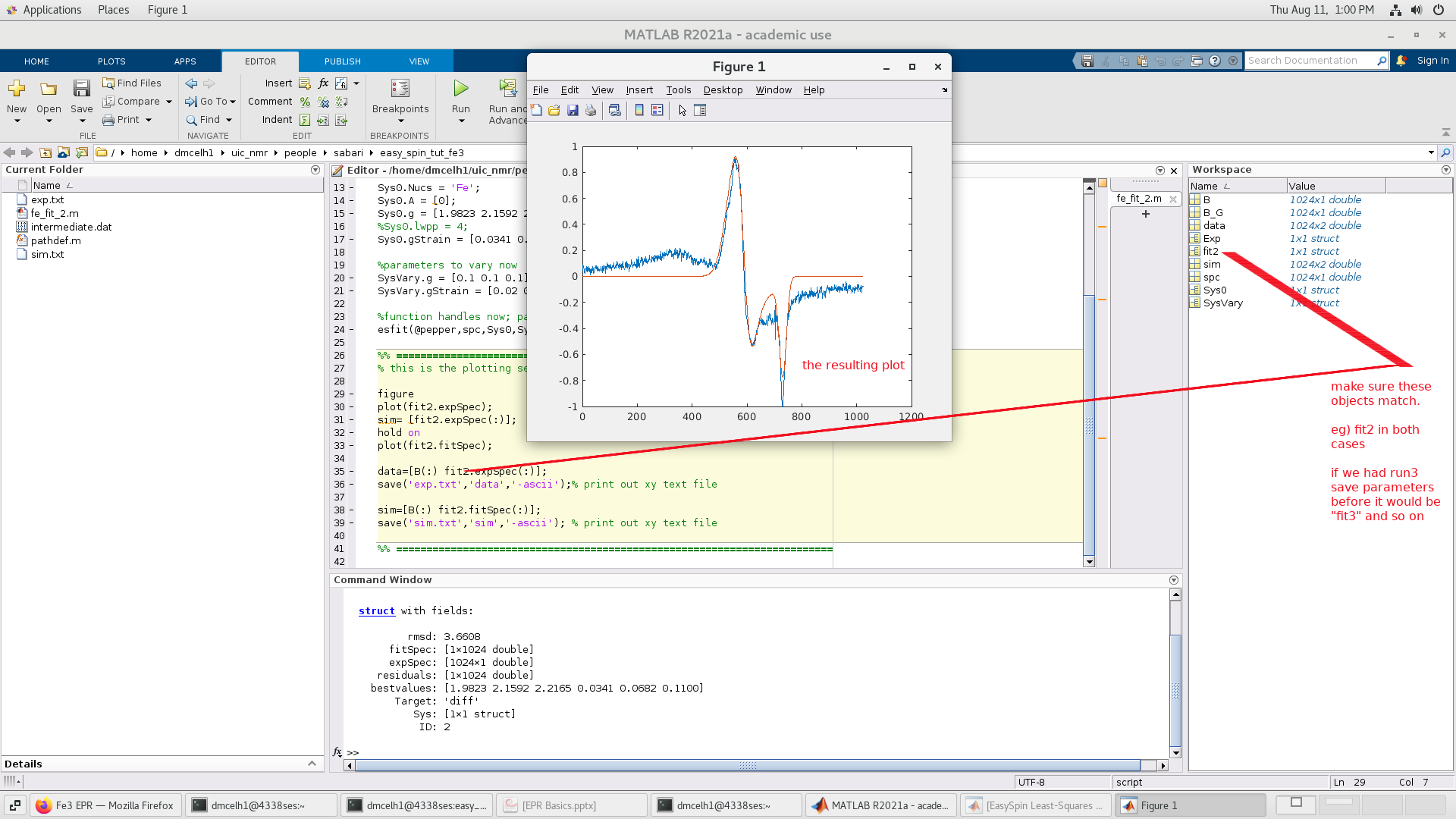Click the struct hyperlink in Command Window
Screen dimensions: 1456x819
point(377,611)
